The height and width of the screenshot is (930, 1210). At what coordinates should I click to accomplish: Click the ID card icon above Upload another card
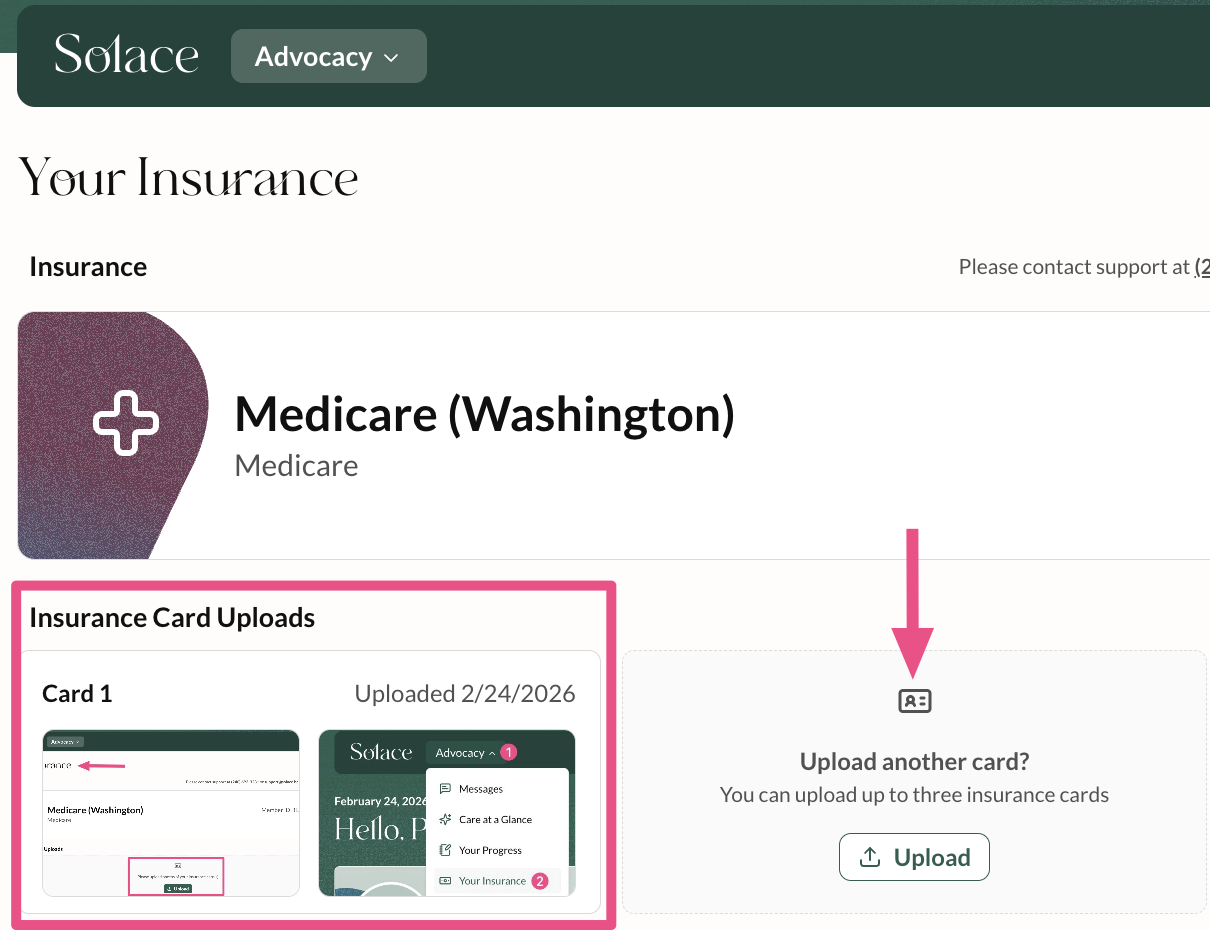(x=915, y=701)
